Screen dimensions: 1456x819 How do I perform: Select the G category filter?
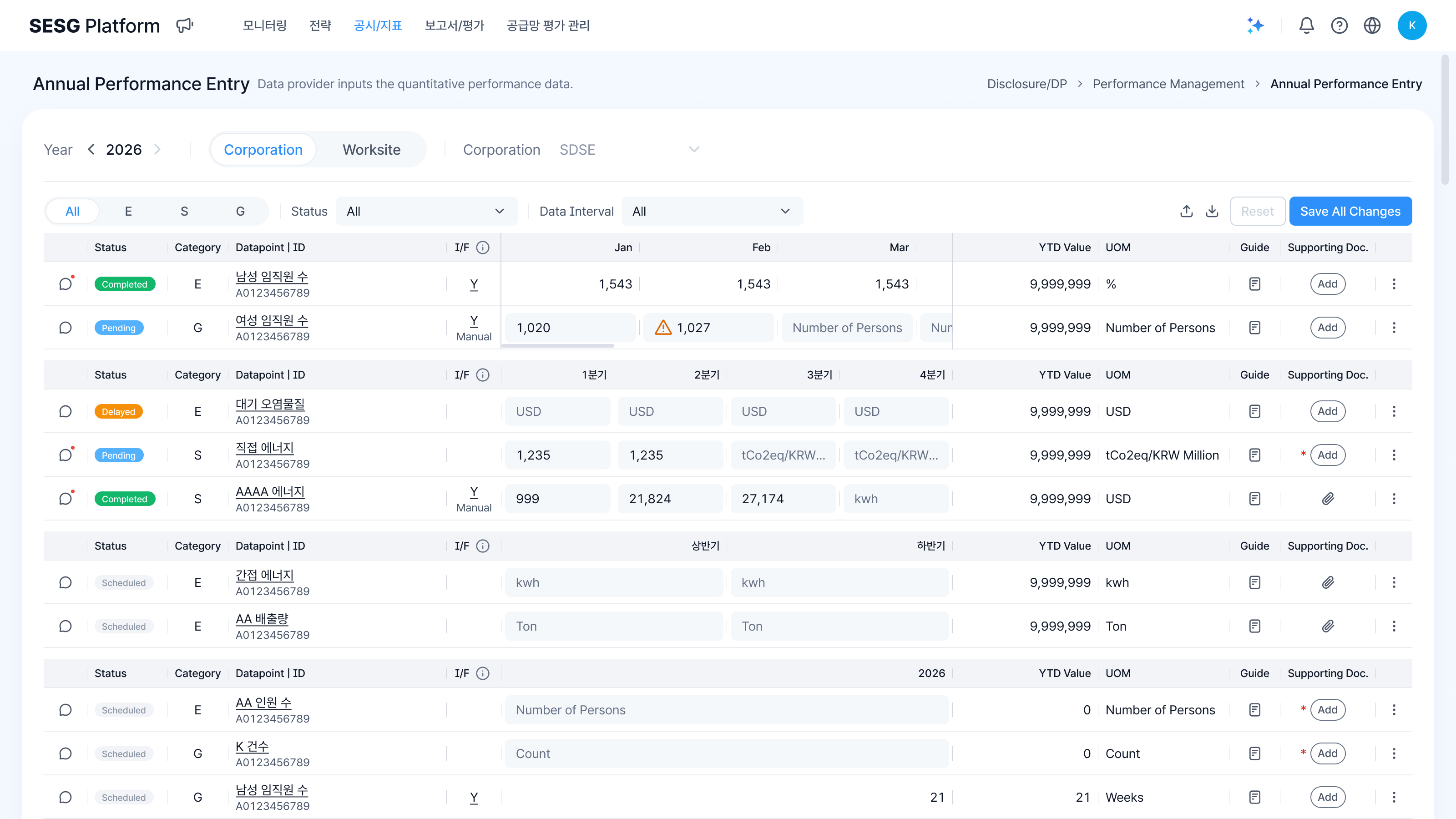(240, 212)
